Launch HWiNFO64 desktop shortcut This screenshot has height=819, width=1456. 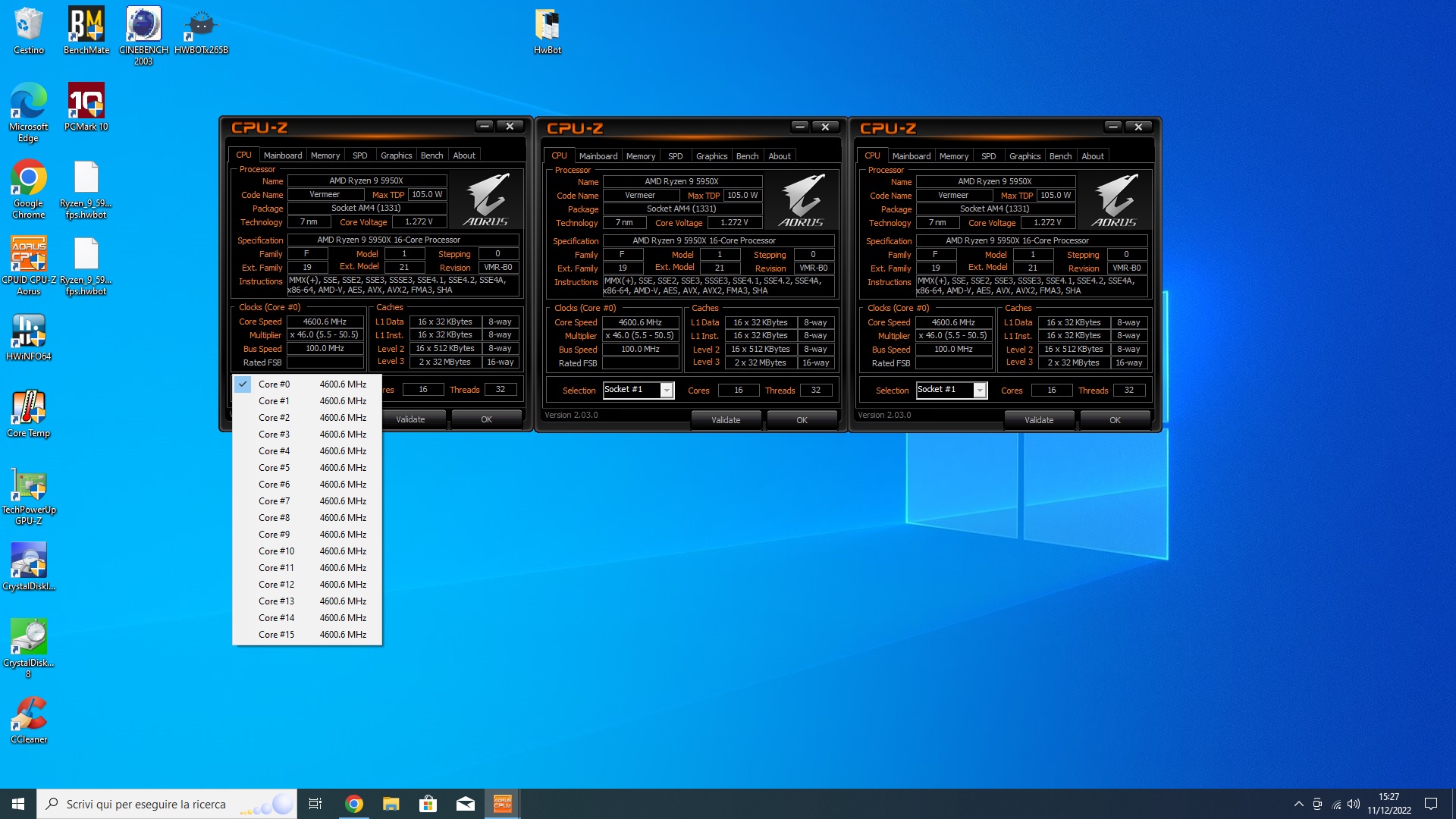click(x=29, y=337)
